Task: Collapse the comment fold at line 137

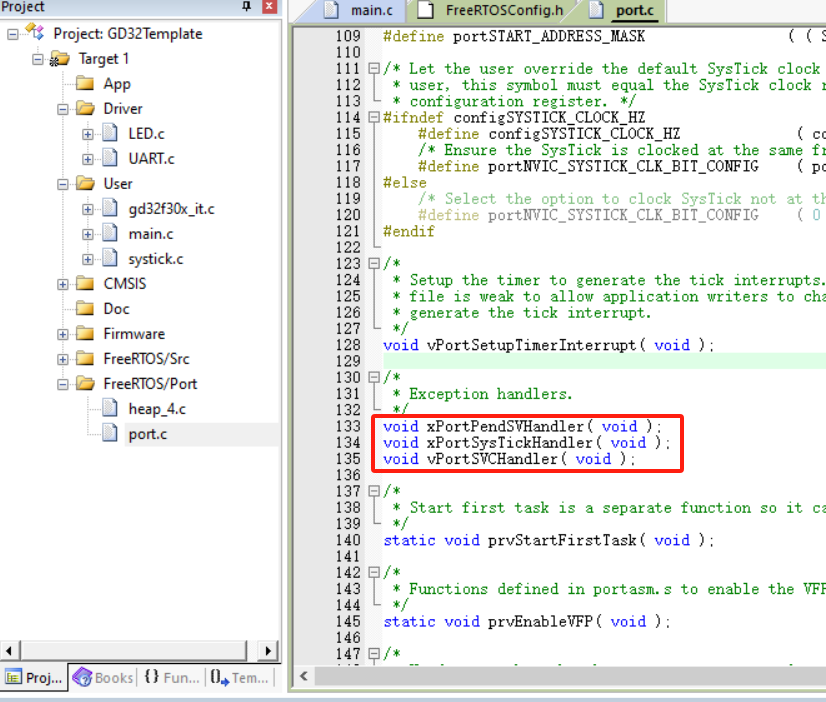Action: [374, 491]
